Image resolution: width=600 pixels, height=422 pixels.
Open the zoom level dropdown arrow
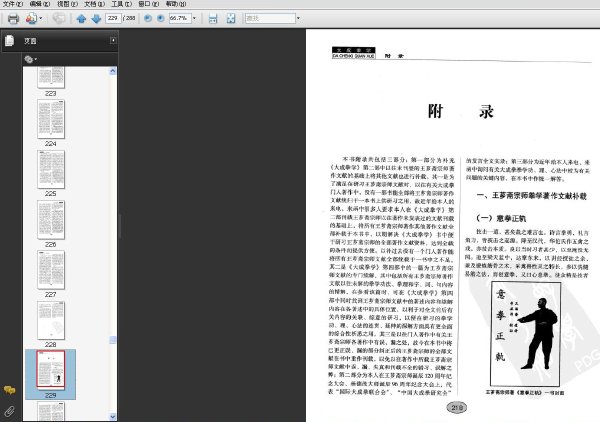194,18
